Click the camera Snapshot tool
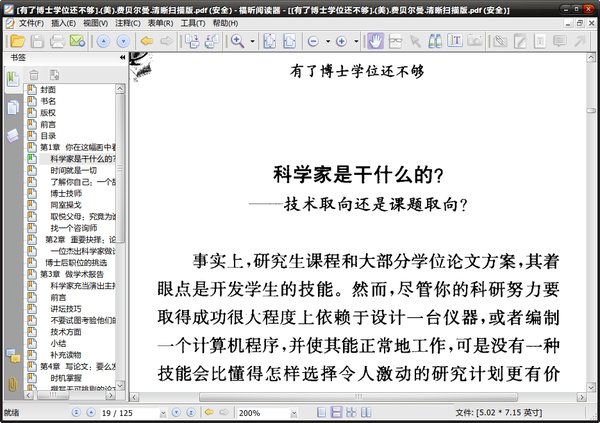This screenshot has height=423, width=600. click(474, 41)
